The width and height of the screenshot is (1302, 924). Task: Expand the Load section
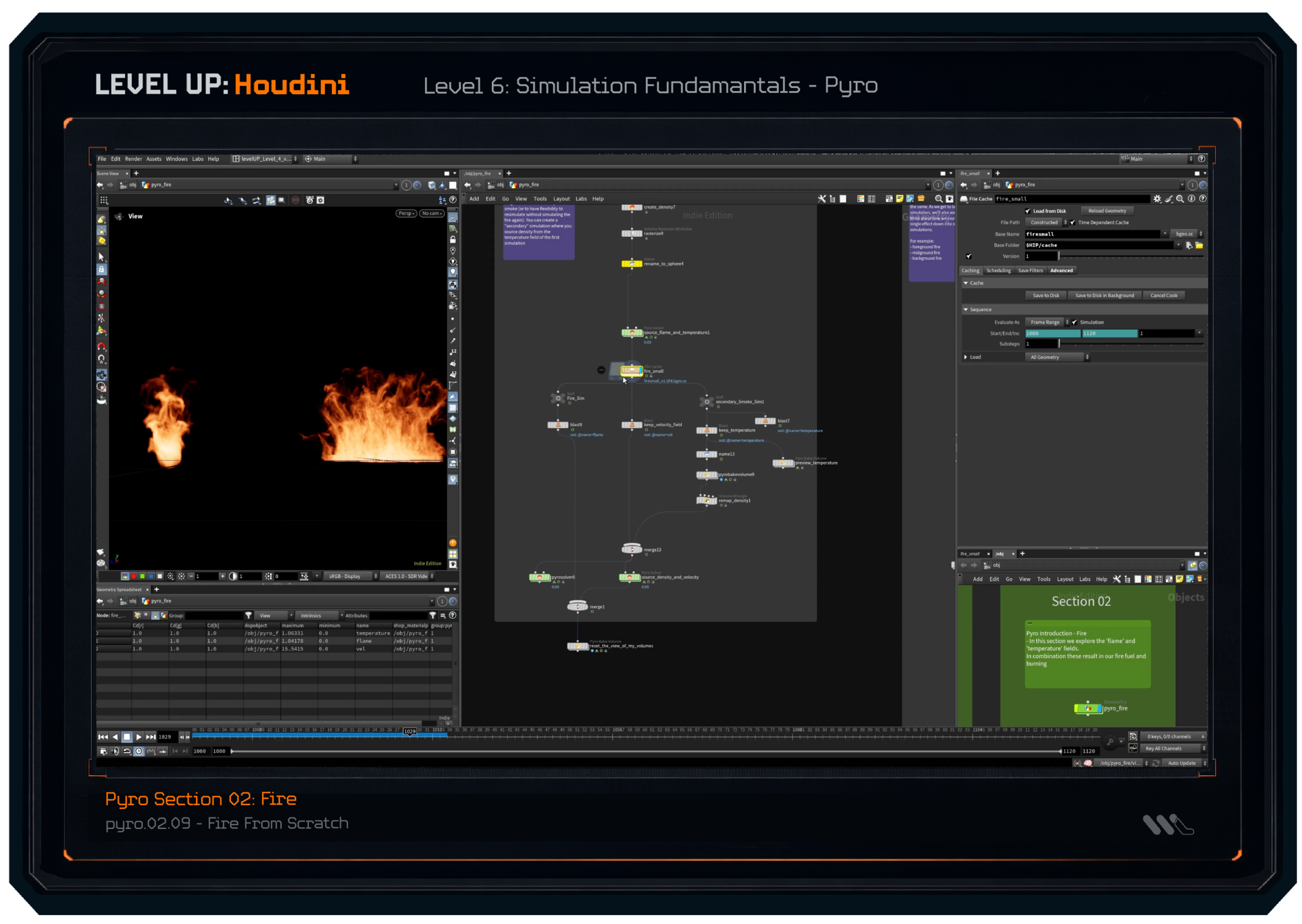[966, 357]
